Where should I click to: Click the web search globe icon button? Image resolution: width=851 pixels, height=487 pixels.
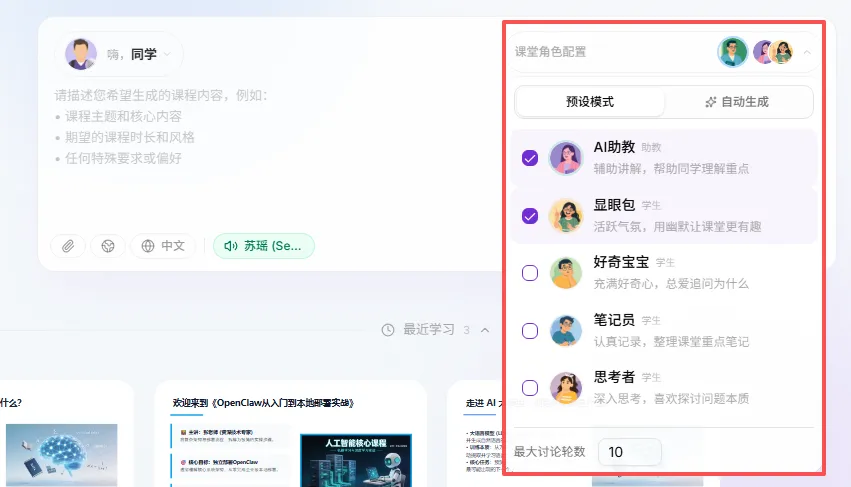click(x=108, y=246)
